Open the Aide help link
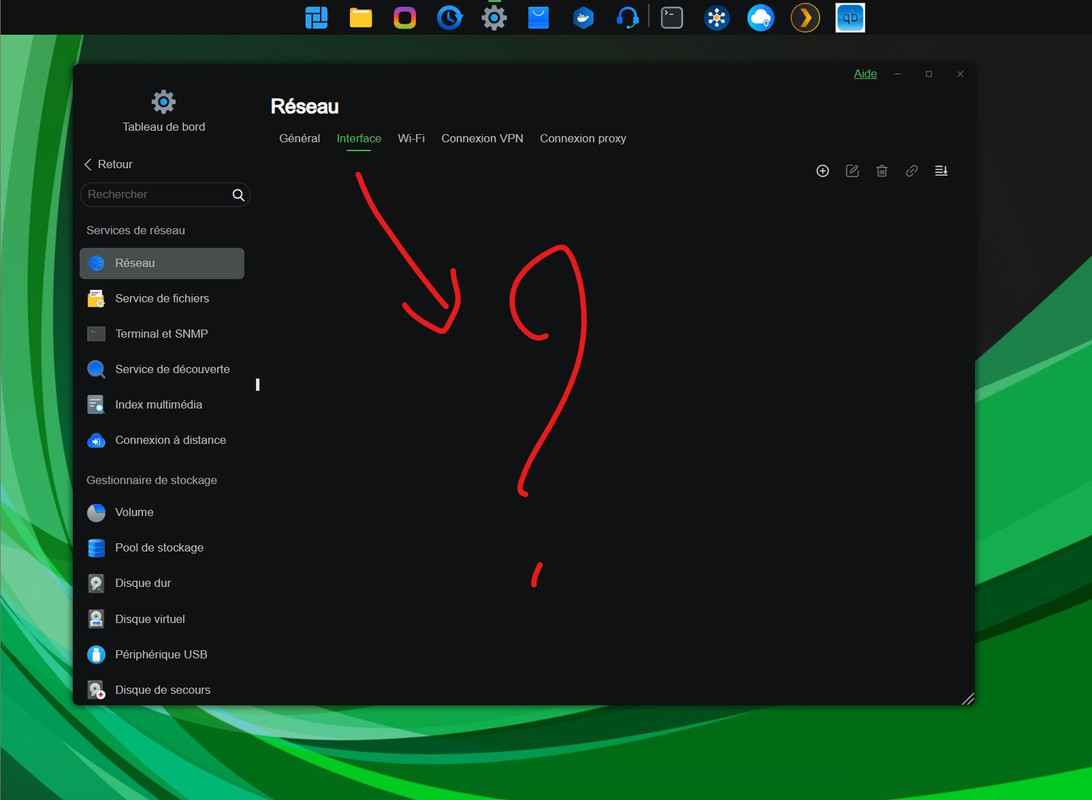Screen dimensions: 1092x800 click(x=865, y=74)
